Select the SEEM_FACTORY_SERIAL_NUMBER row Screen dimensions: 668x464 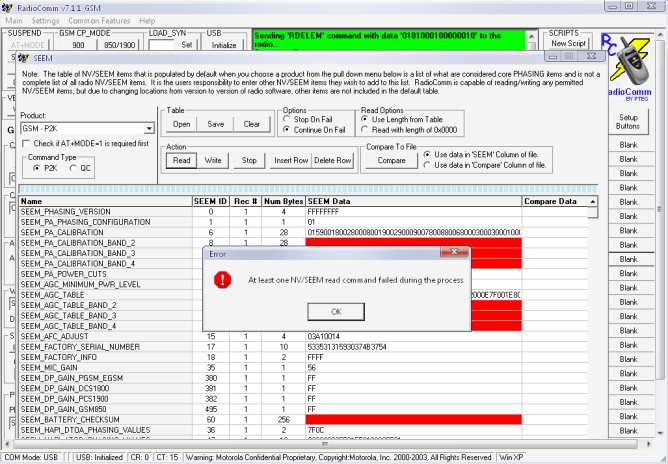(x=303, y=347)
